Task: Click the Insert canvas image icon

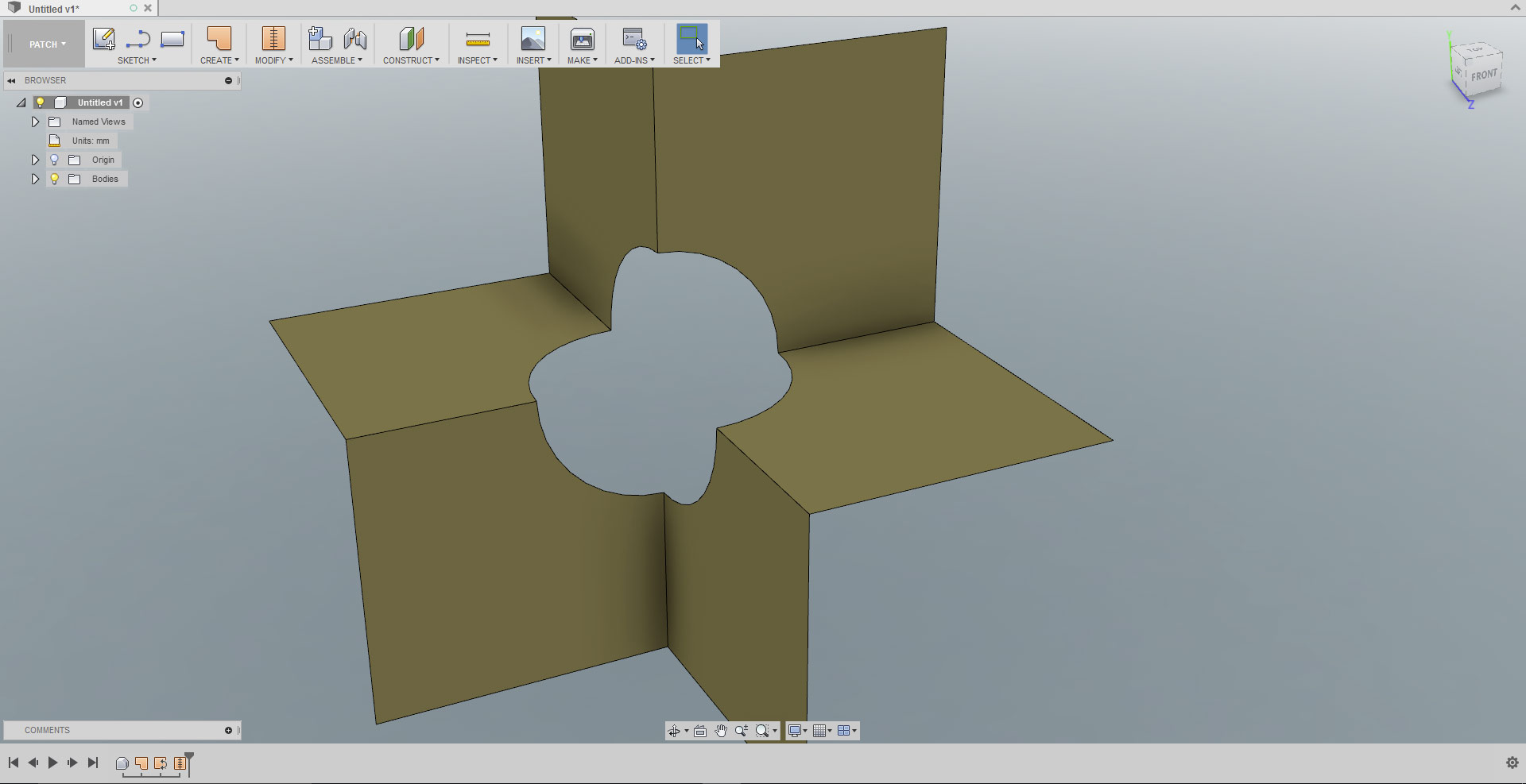Action: click(533, 38)
